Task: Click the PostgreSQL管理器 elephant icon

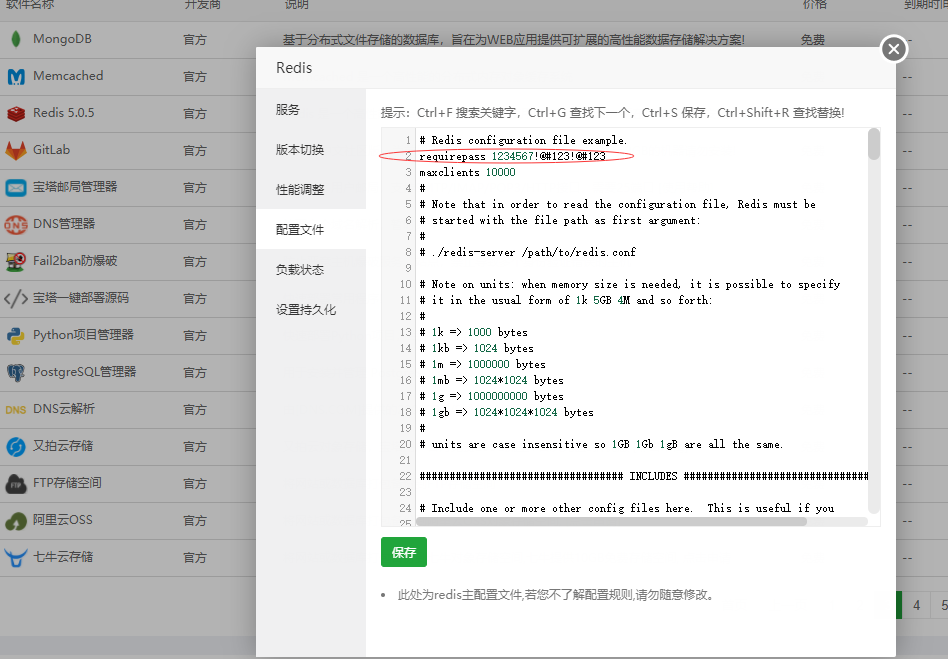Action: tap(16, 372)
